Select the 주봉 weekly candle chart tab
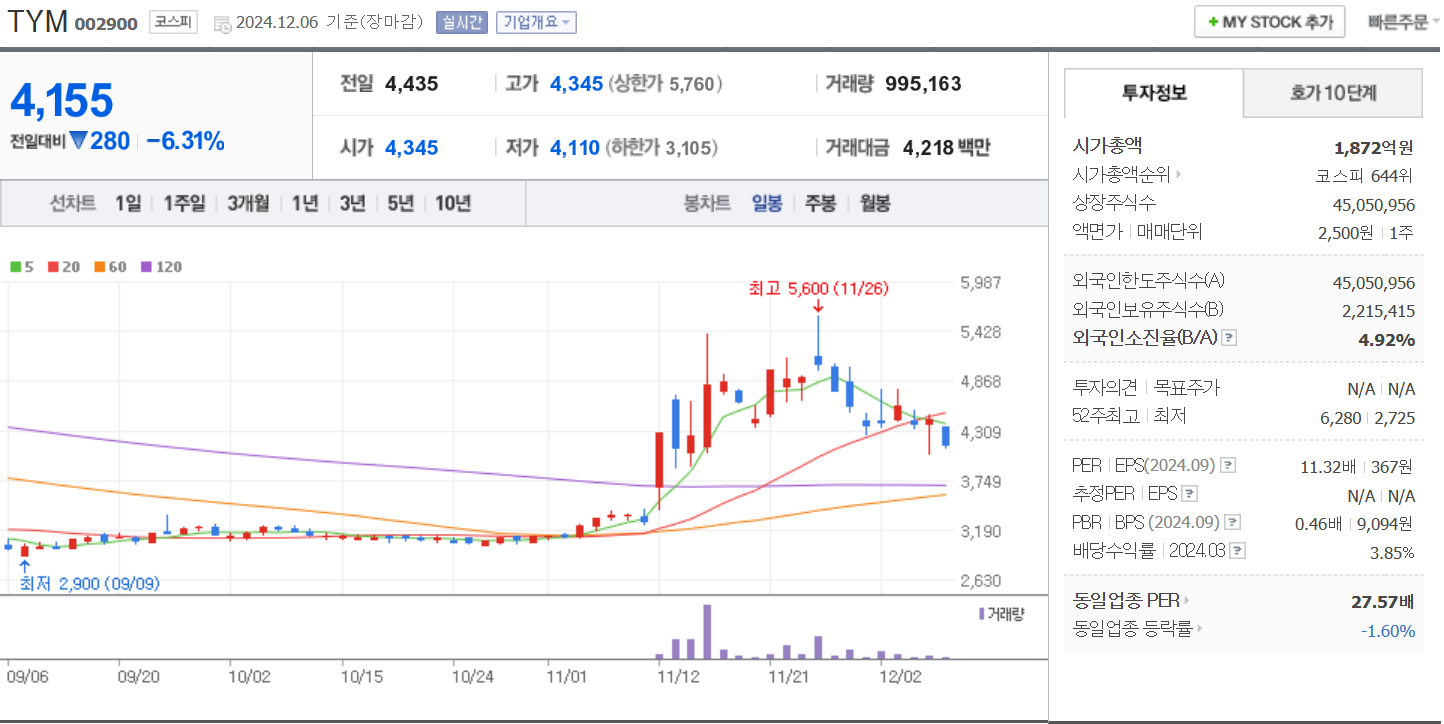This screenshot has width=1444, height=724. point(820,202)
